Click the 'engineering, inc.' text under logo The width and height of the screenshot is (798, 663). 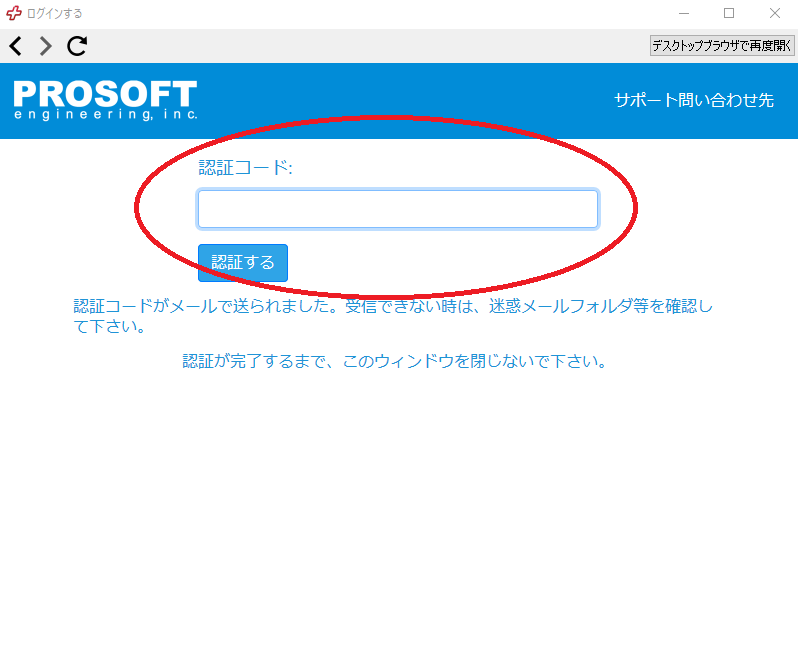105,116
